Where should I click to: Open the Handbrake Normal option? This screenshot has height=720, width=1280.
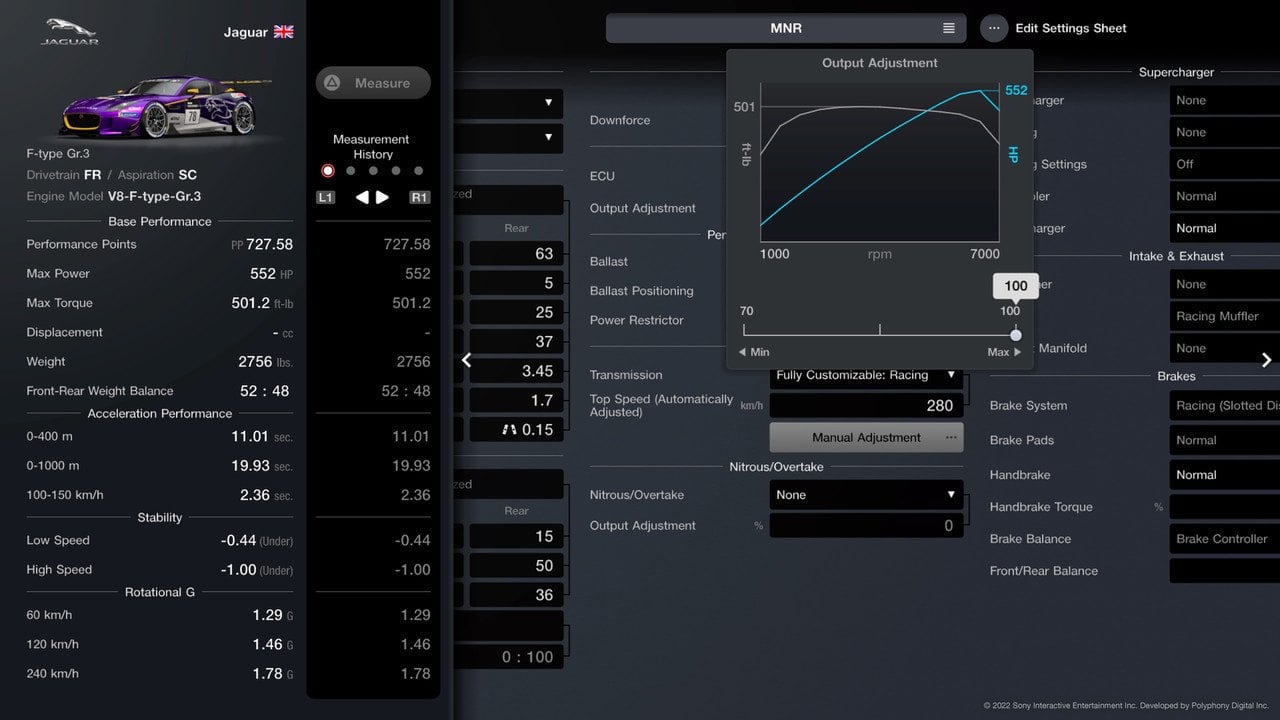point(1225,475)
